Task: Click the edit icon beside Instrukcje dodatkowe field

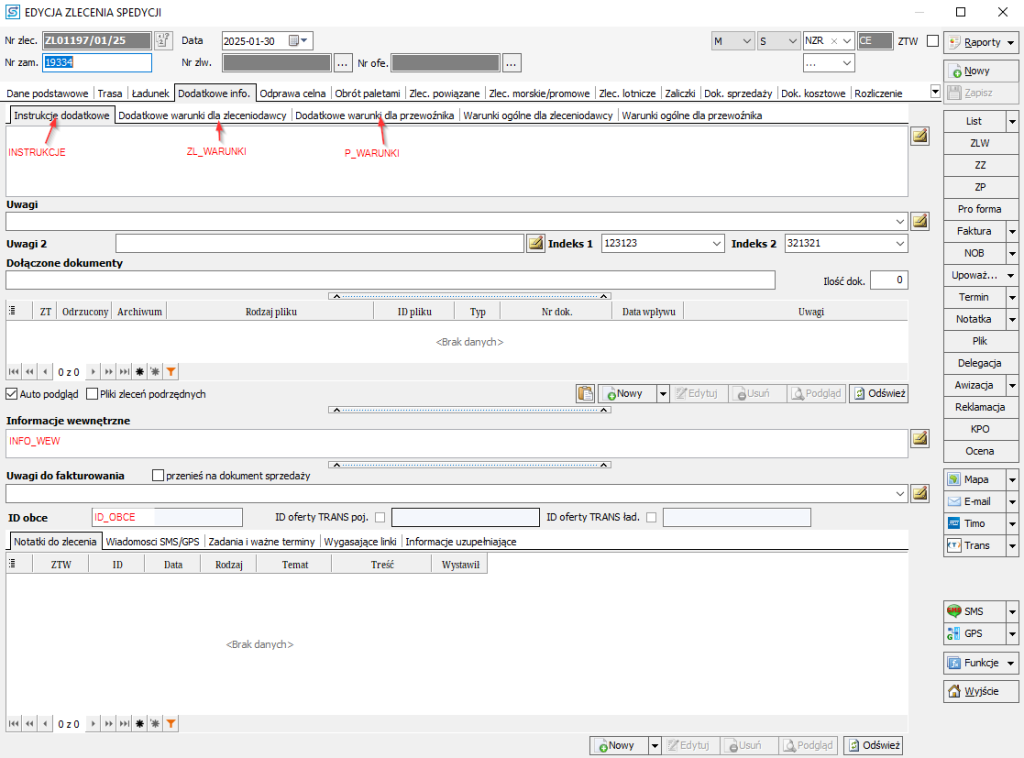Action: pos(919,138)
